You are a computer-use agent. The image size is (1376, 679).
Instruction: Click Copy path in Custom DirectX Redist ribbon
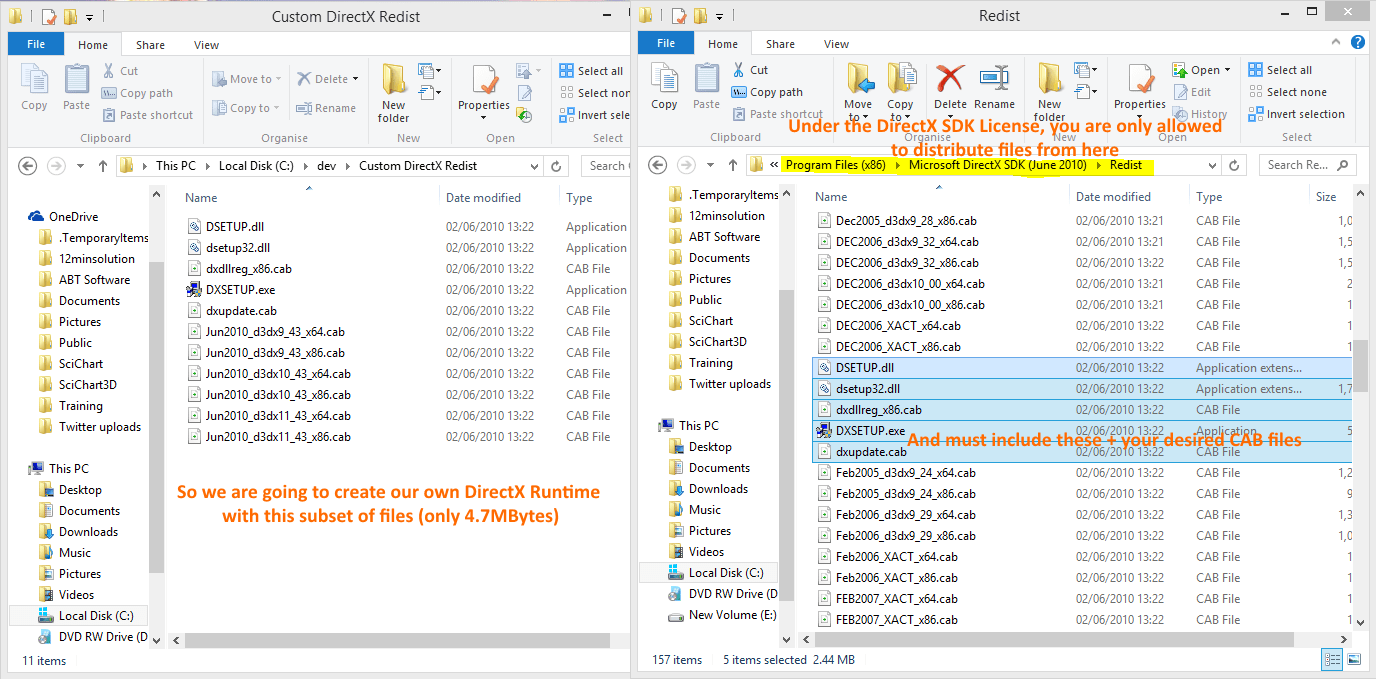[x=137, y=93]
